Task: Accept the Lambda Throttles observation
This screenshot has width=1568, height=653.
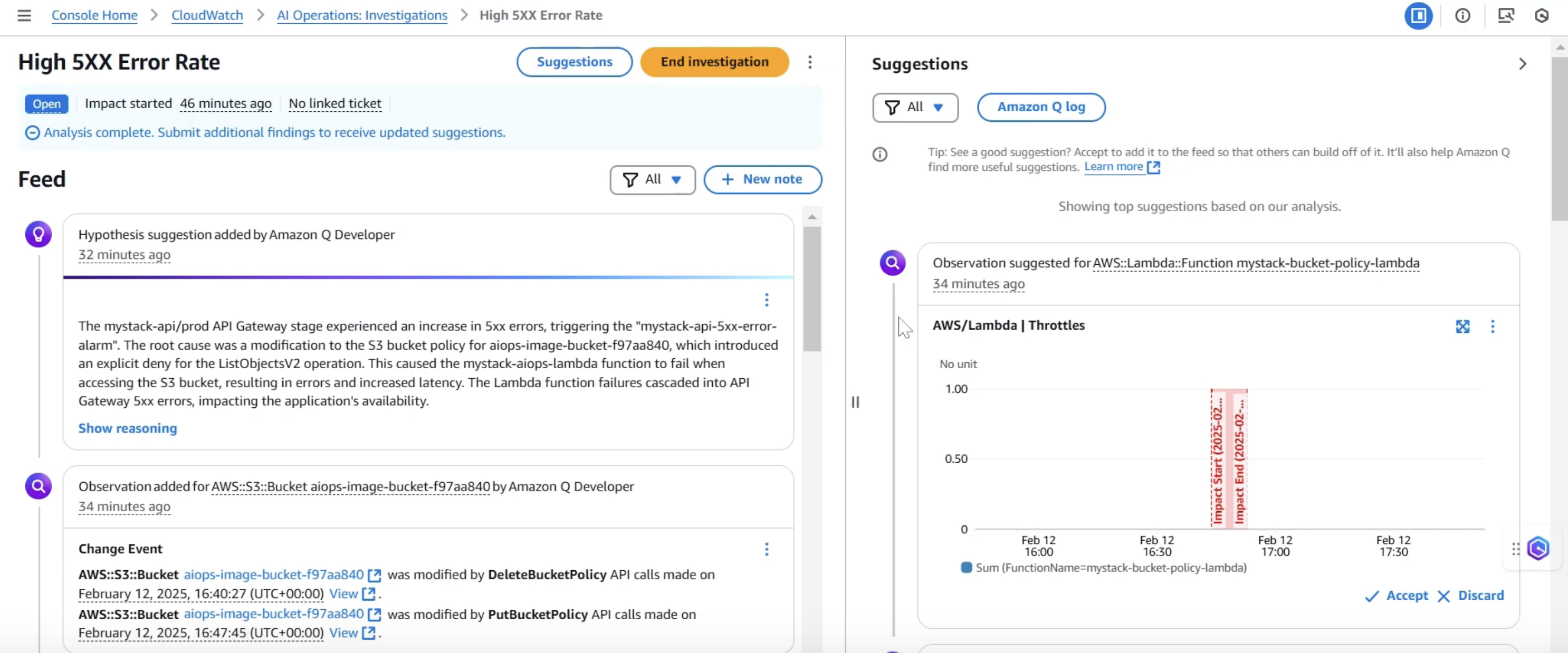Action: click(1397, 595)
